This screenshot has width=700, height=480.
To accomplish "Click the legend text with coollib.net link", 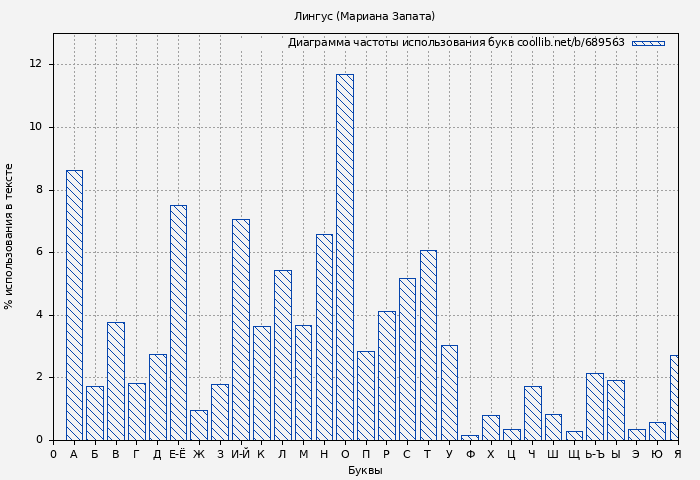I will [x=456, y=43].
